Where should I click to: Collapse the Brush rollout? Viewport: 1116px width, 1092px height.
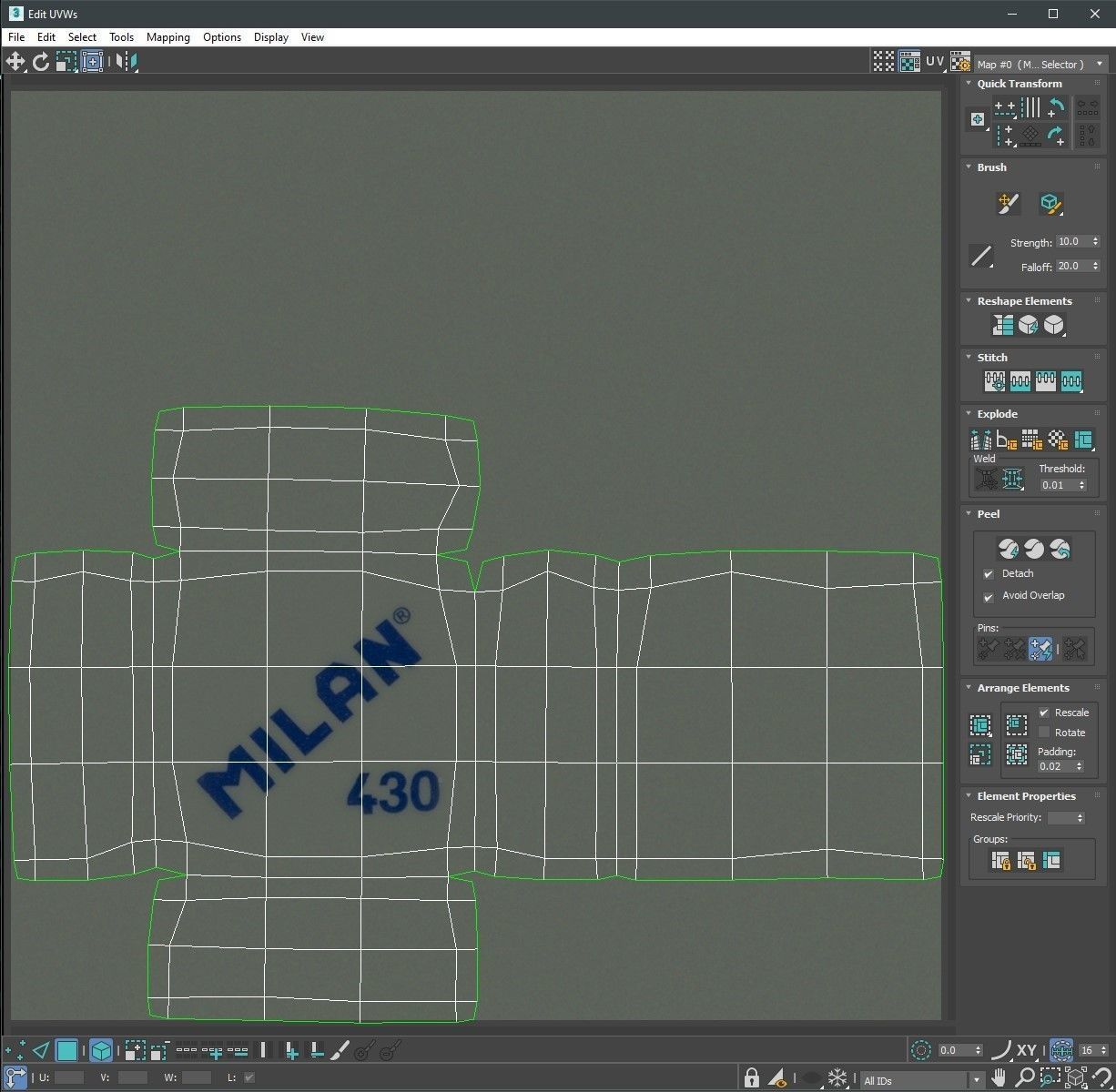(x=969, y=167)
